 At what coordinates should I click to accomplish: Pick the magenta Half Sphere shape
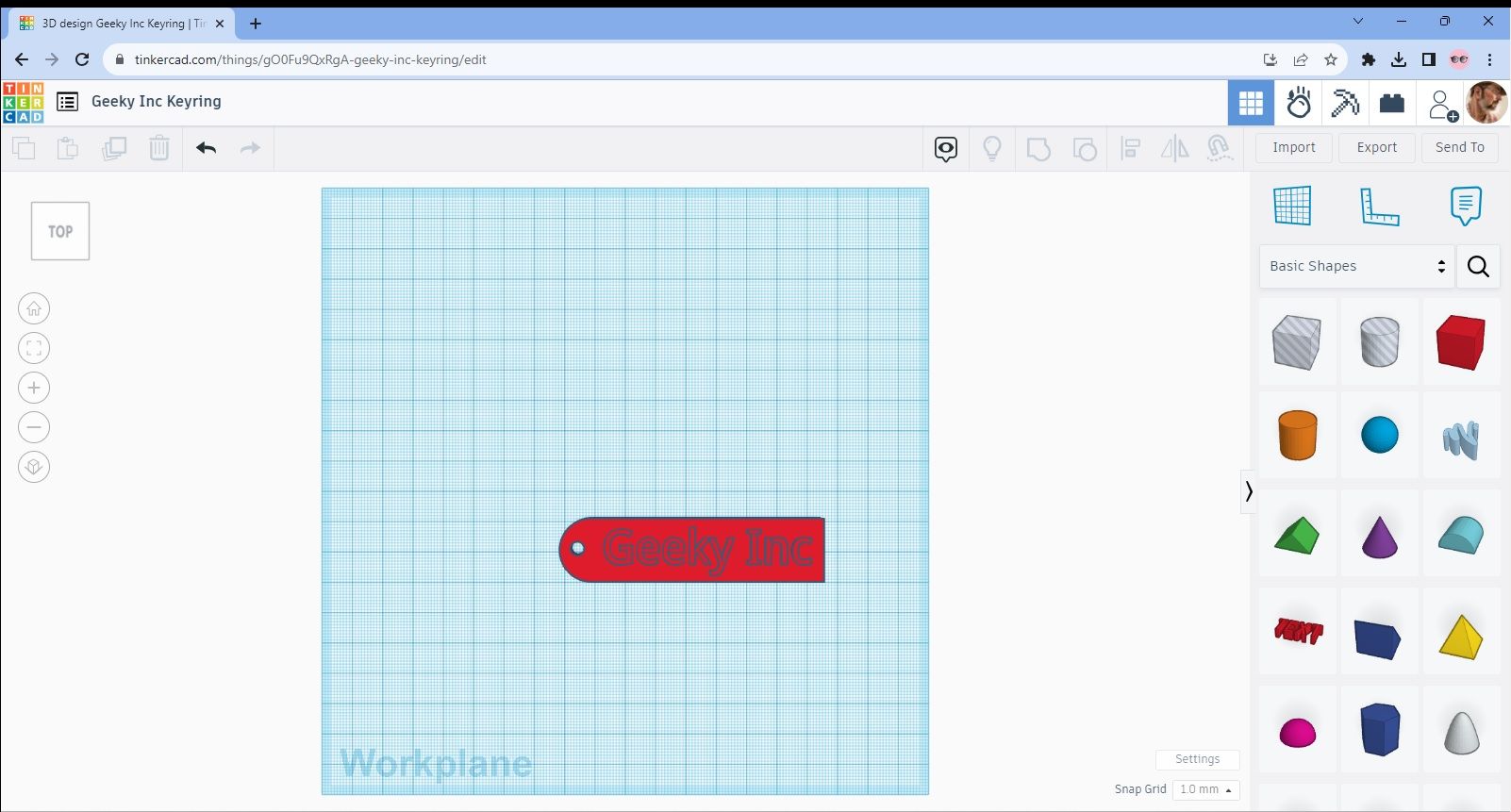pyautogui.click(x=1297, y=731)
